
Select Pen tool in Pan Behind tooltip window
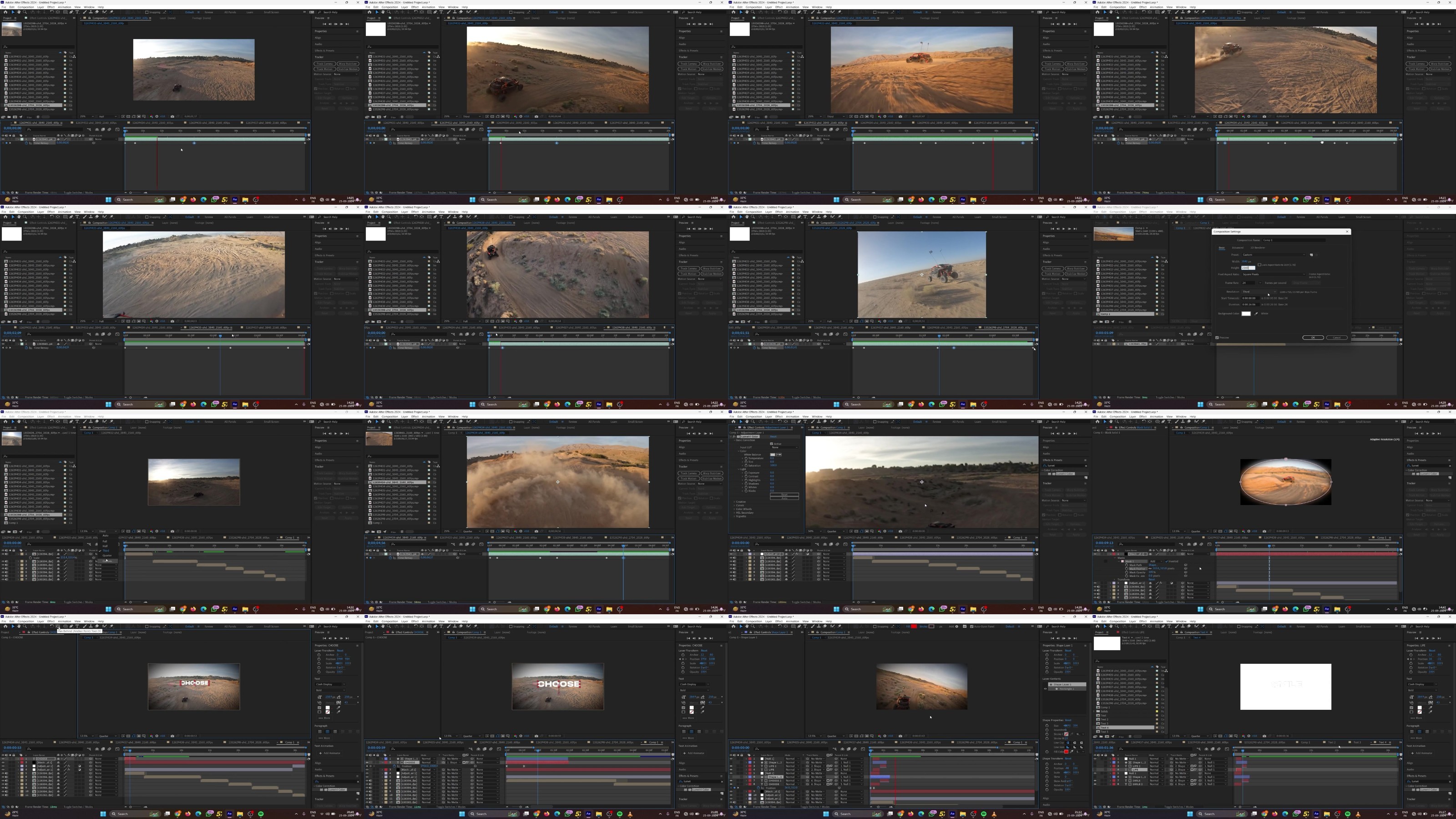pyautogui.click(x=71, y=626)
